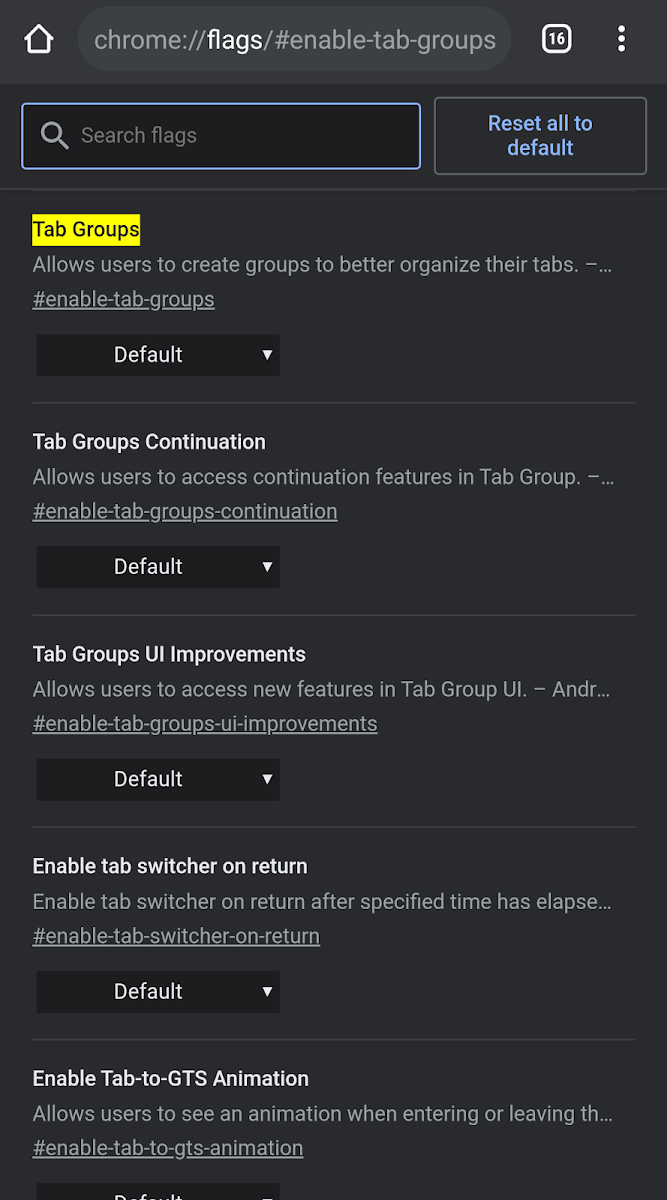Open the Tab Groups Default dropdown
667x1200 pixels.
(158, 355)
